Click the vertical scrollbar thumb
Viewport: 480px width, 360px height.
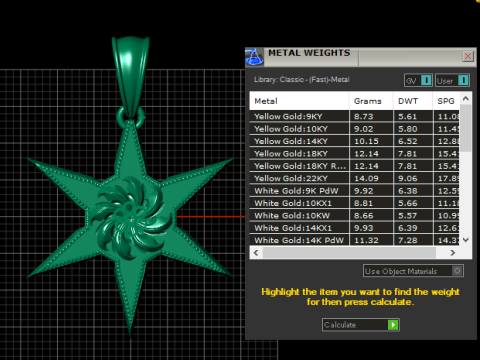(466, 128)
